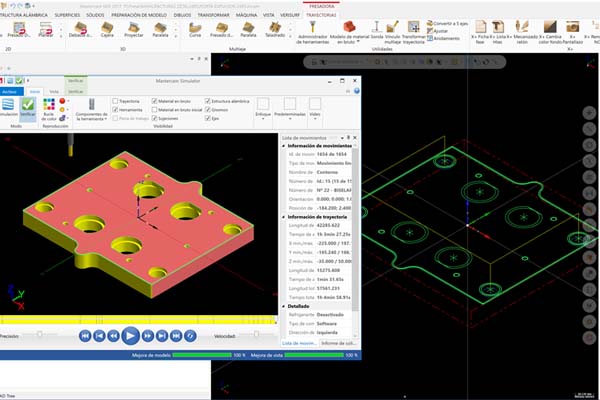Adjust the Velocidad slider

coord(258,335)
